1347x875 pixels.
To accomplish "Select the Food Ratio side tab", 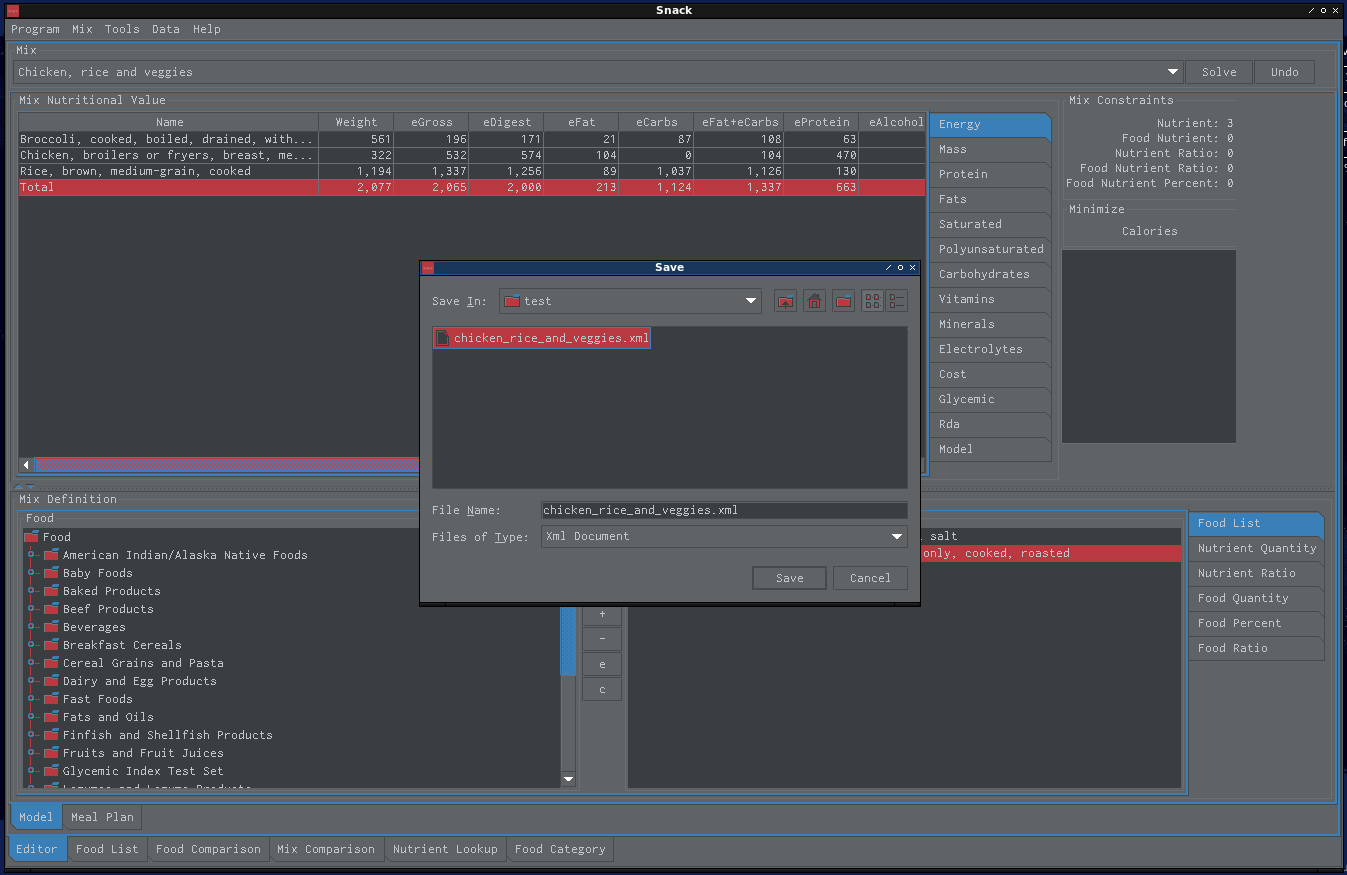I will (x=1257, y=648).
